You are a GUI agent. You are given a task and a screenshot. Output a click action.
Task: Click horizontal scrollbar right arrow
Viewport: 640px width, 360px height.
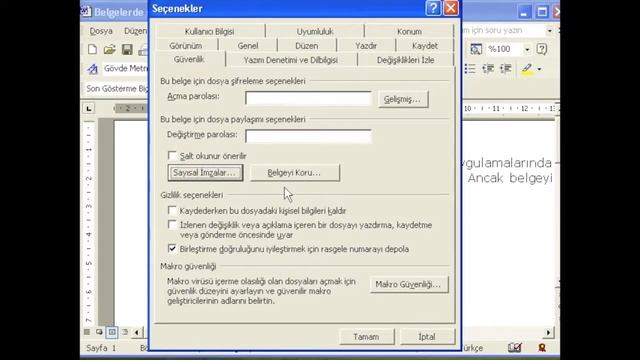click(x=548, y=332)
